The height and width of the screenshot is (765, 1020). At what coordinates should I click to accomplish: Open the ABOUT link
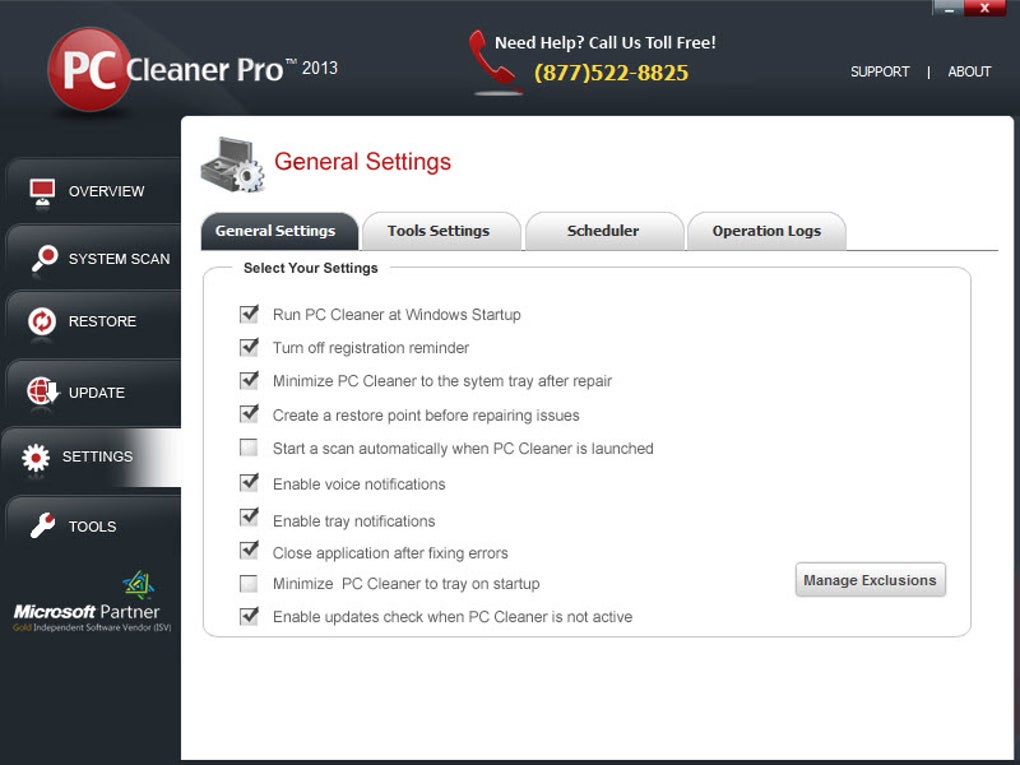969,72
